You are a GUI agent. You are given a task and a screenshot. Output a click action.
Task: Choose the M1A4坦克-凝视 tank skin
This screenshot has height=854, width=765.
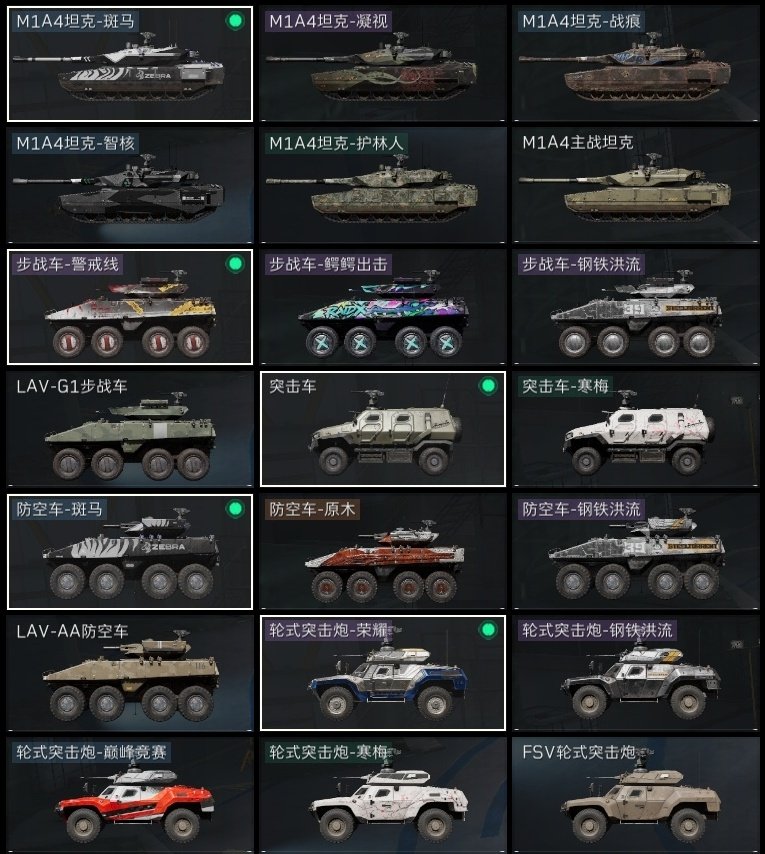point(383,64)
